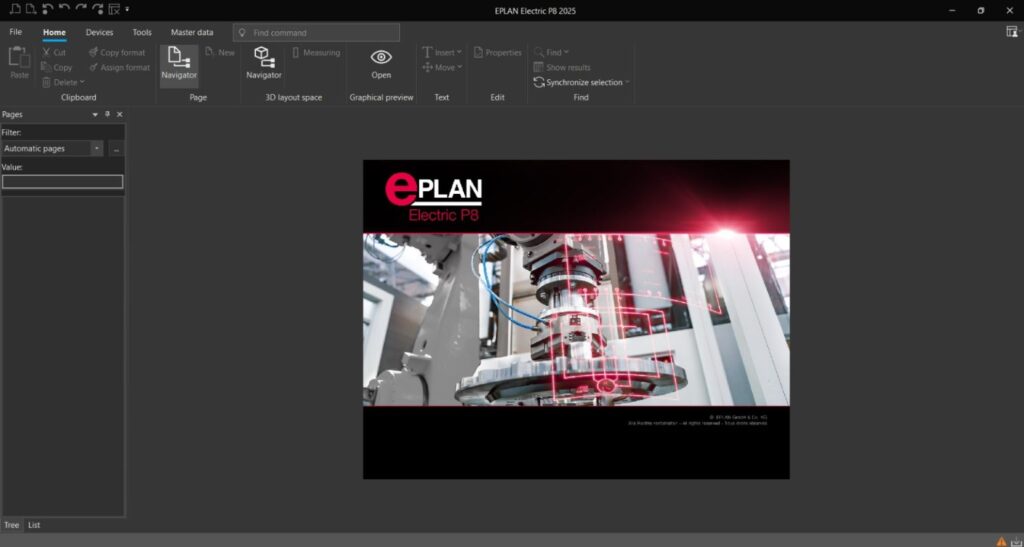Click the undo list icon with dot
This screenshot has height=547, width=1024.
pyautogui.click(x=48, y=9)
